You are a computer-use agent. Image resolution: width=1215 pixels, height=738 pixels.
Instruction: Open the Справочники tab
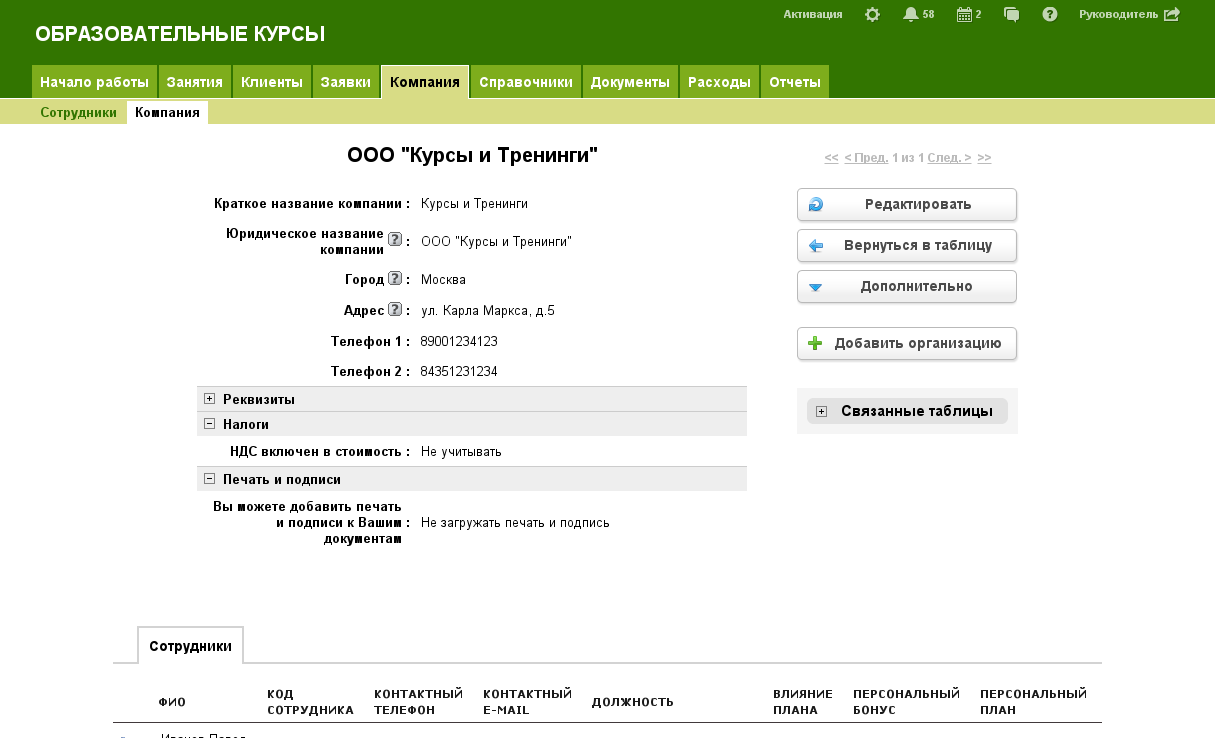pos(525,82)
